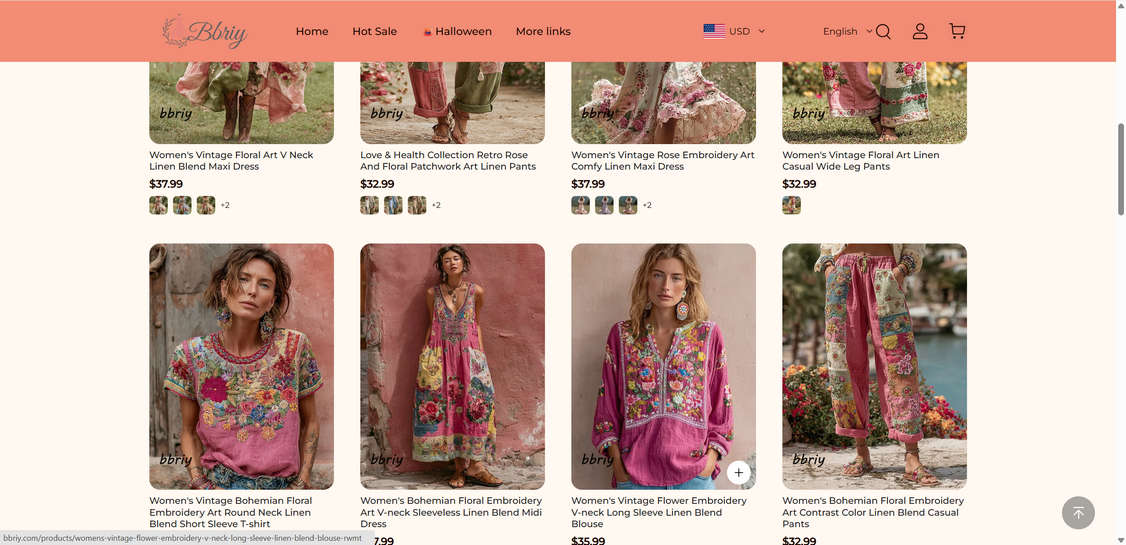Open the search magnifier icon
This screenshot has height=545, width=1126.
coord(883,32)
